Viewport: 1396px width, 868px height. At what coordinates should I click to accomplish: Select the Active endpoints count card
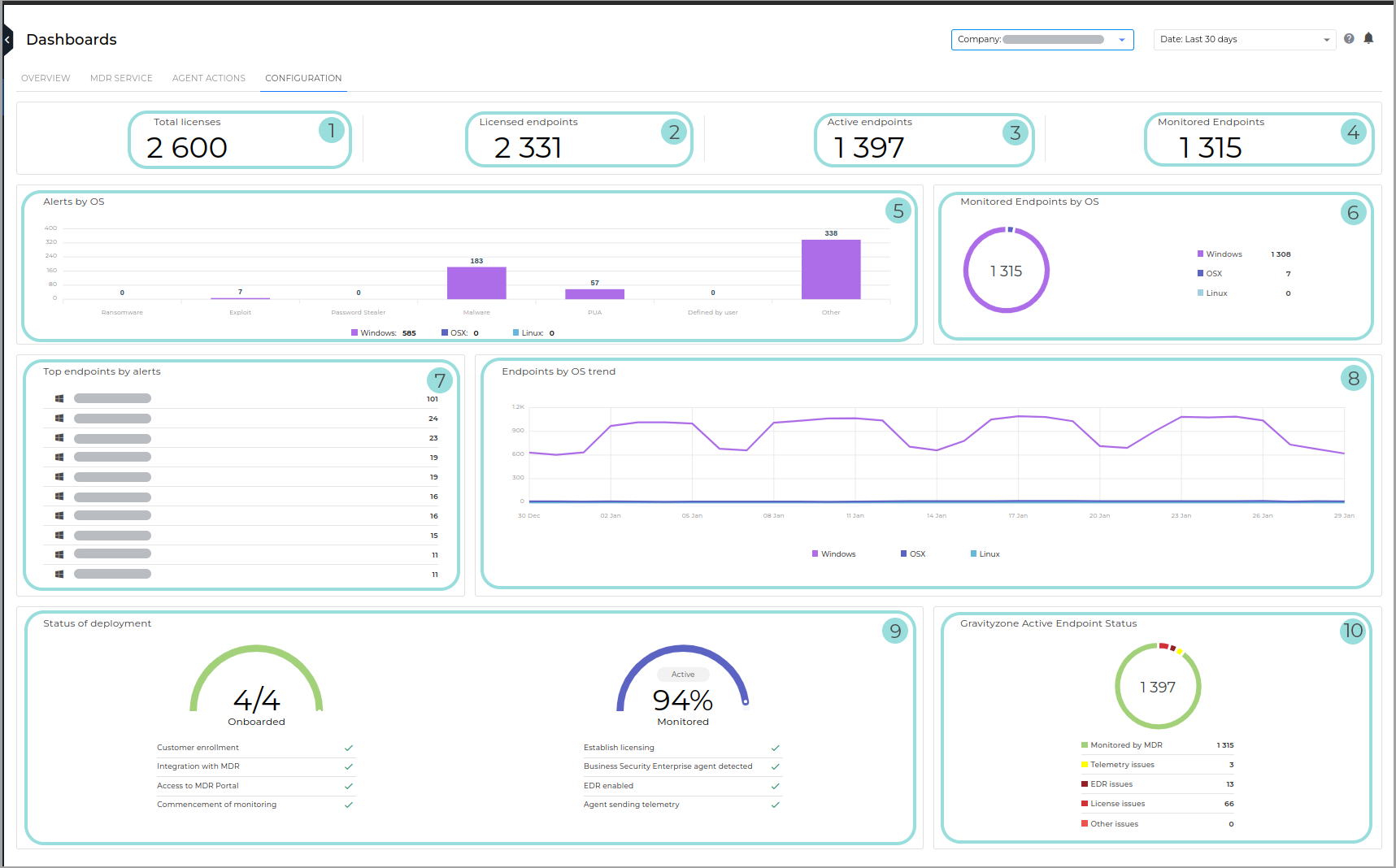click(924, 139)
